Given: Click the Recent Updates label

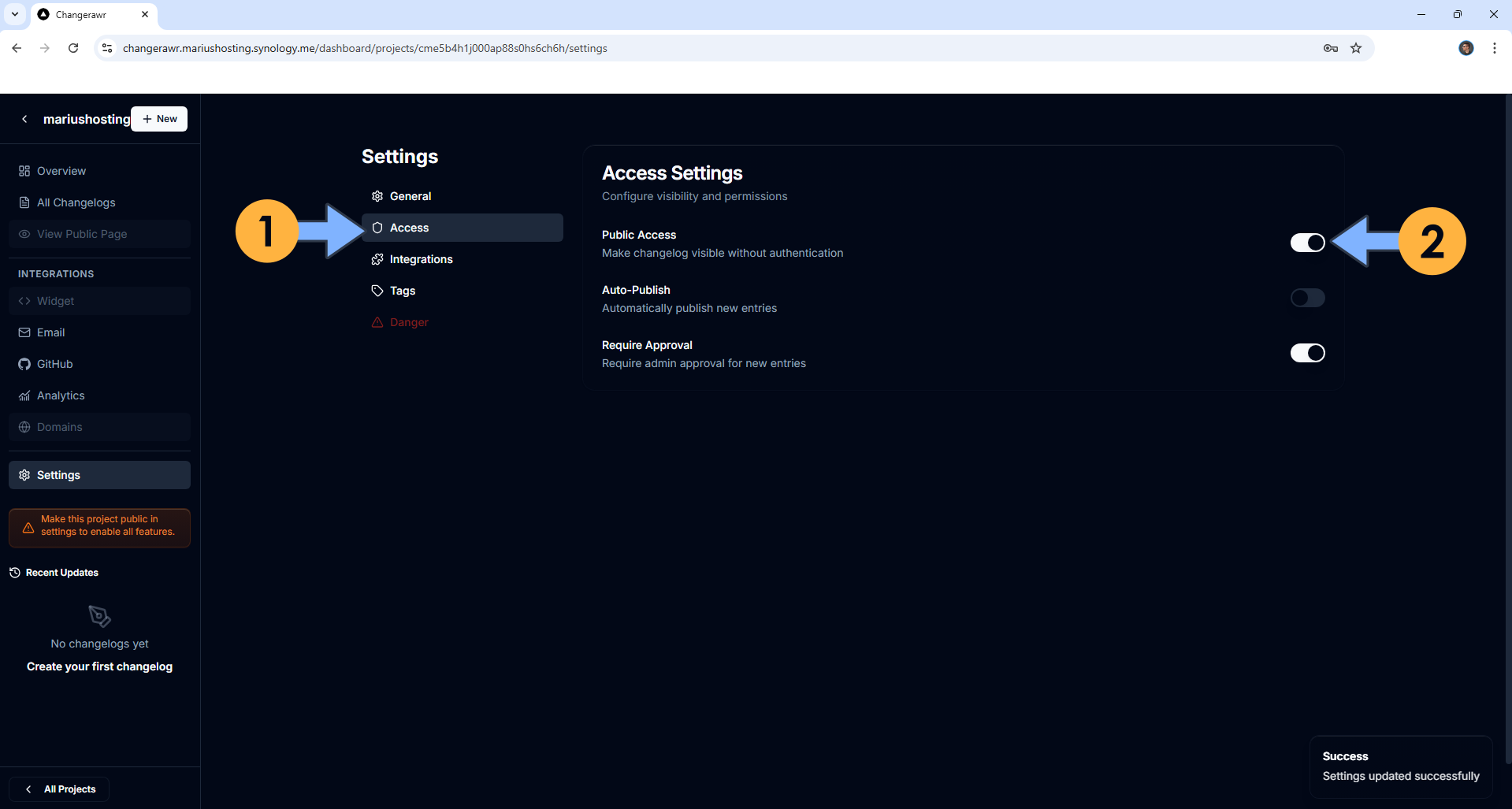Looking at the screenshot, I should coord(62,573).
